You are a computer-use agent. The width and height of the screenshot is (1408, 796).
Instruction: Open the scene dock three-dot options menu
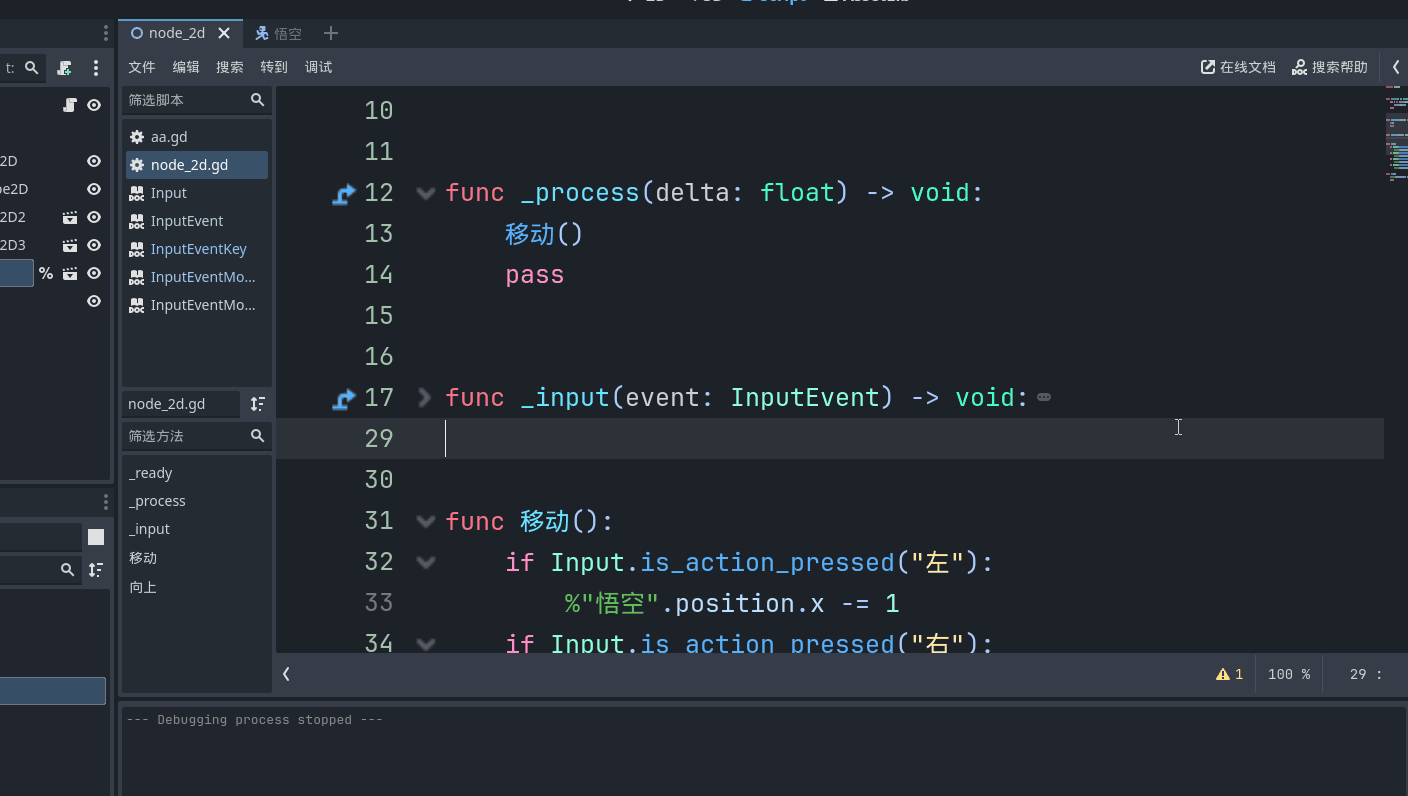pos(96,68)
